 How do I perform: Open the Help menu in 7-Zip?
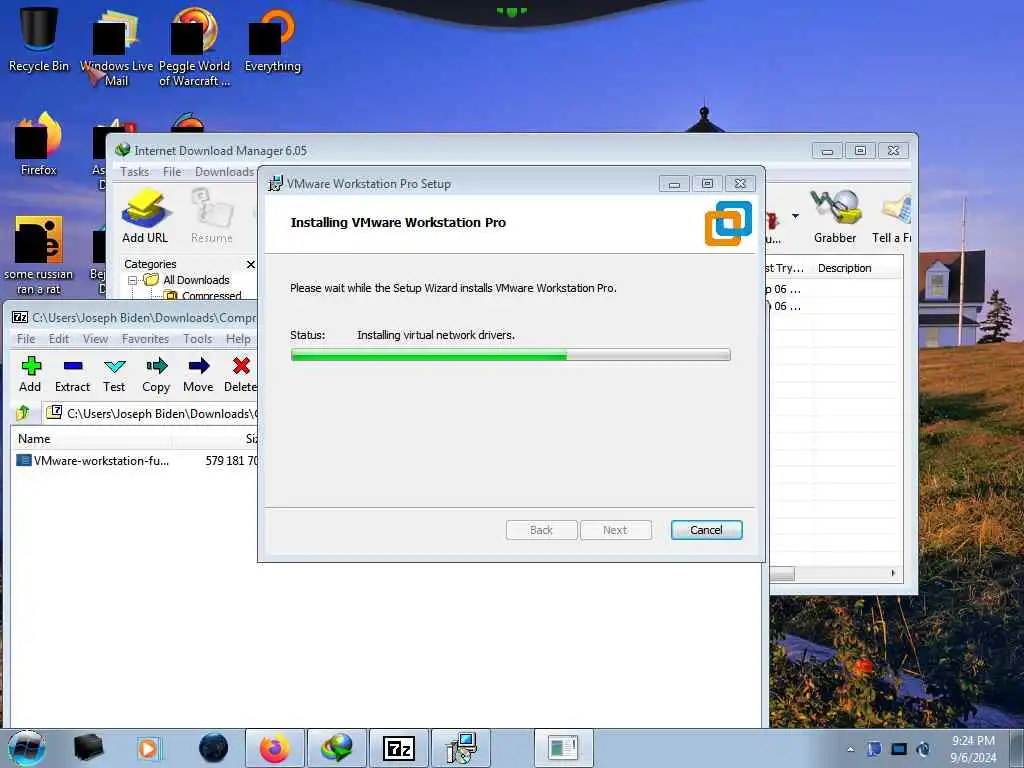click(x=238, y=339)
